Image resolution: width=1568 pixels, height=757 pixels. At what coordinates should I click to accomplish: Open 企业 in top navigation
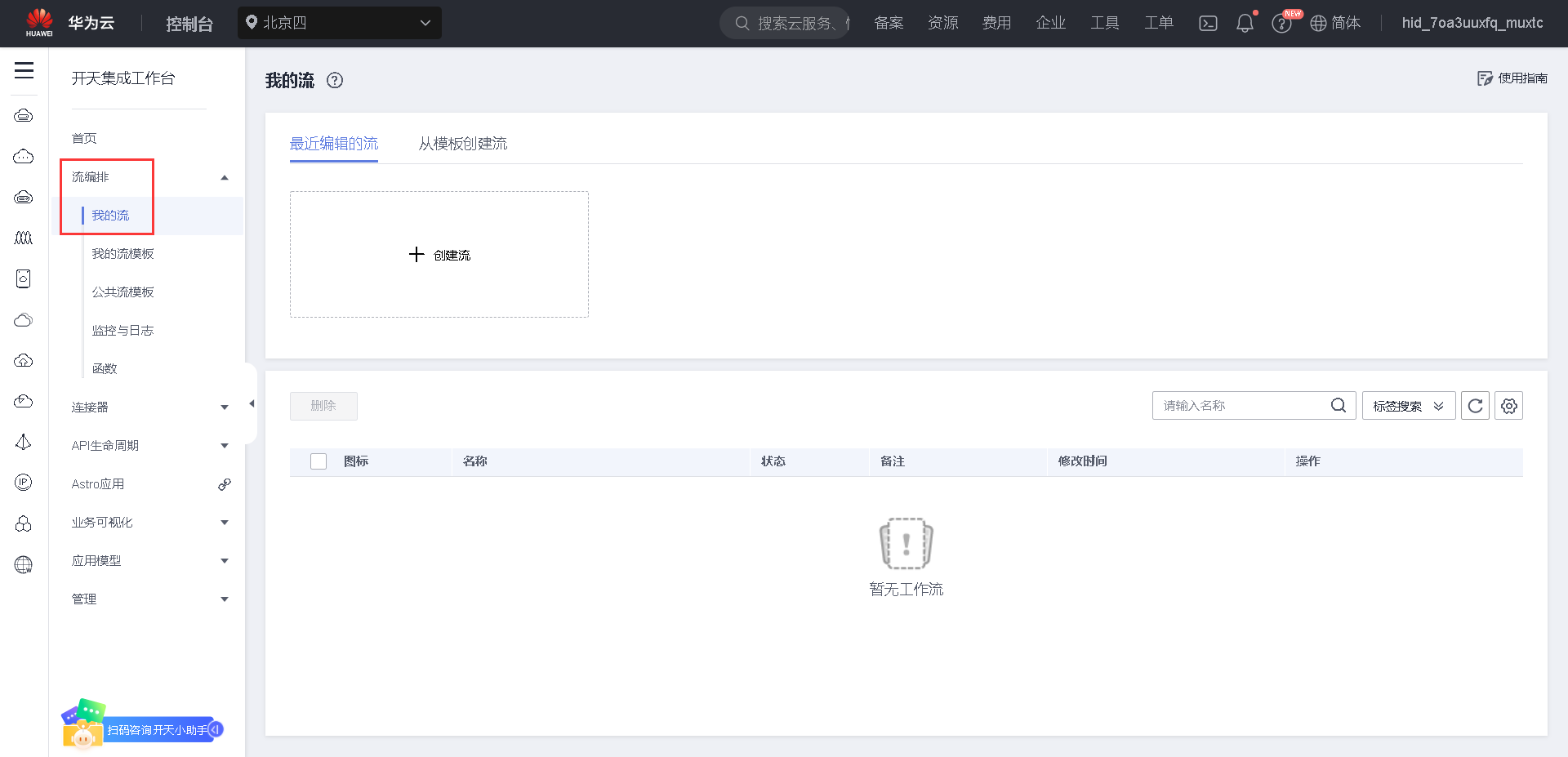pos(1050,23)
